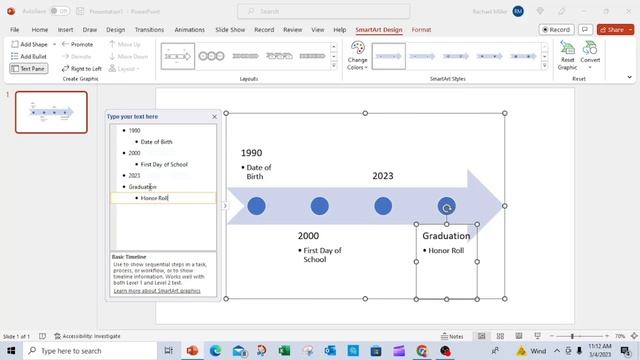Switch to Normal view icon
Screen dimensions: 640x360
pos(482,336)
